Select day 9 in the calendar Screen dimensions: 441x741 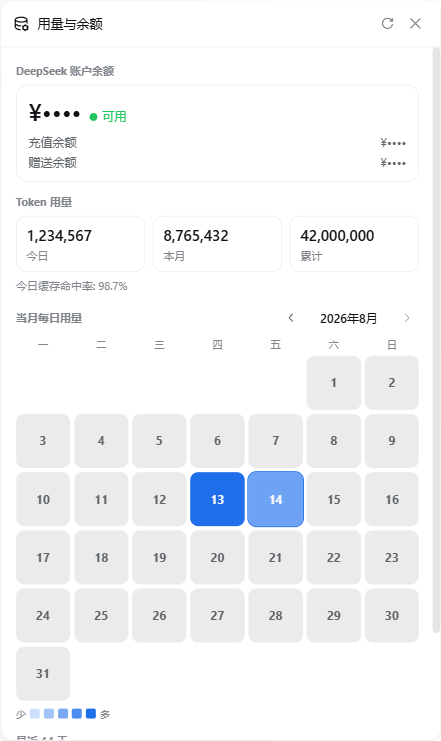tap(392, 441)
